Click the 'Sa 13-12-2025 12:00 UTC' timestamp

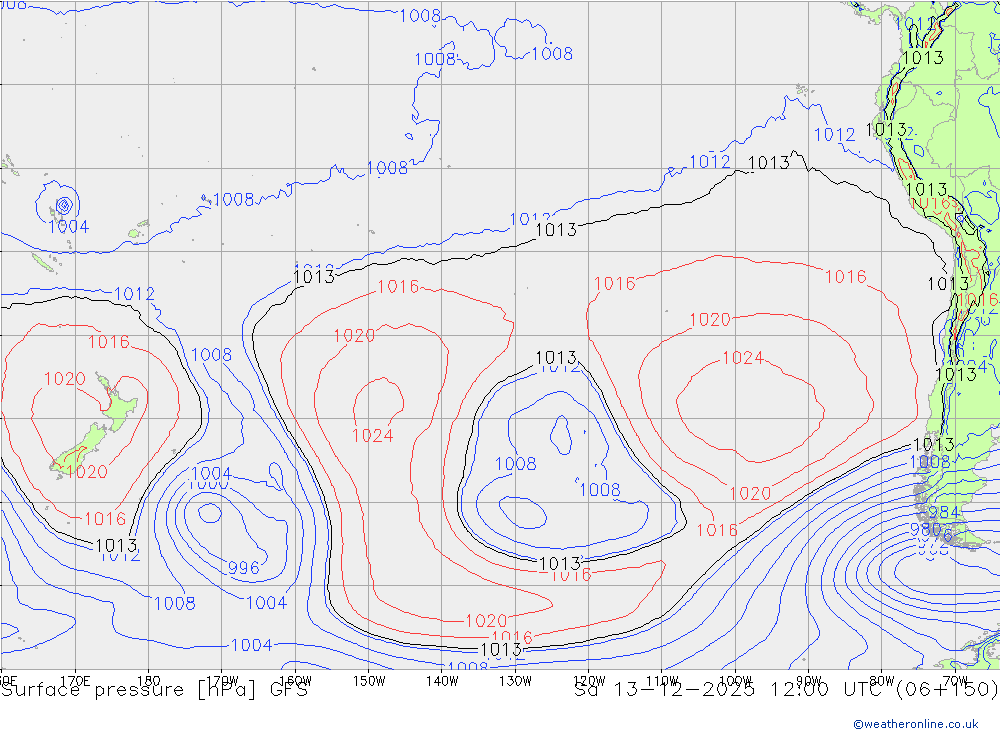[x=732, y=690]
